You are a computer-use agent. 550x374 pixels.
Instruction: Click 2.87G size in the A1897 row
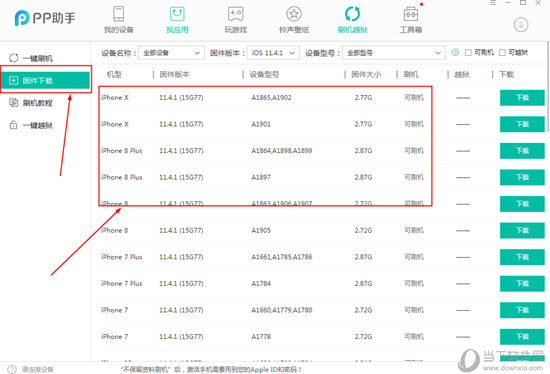363,178
